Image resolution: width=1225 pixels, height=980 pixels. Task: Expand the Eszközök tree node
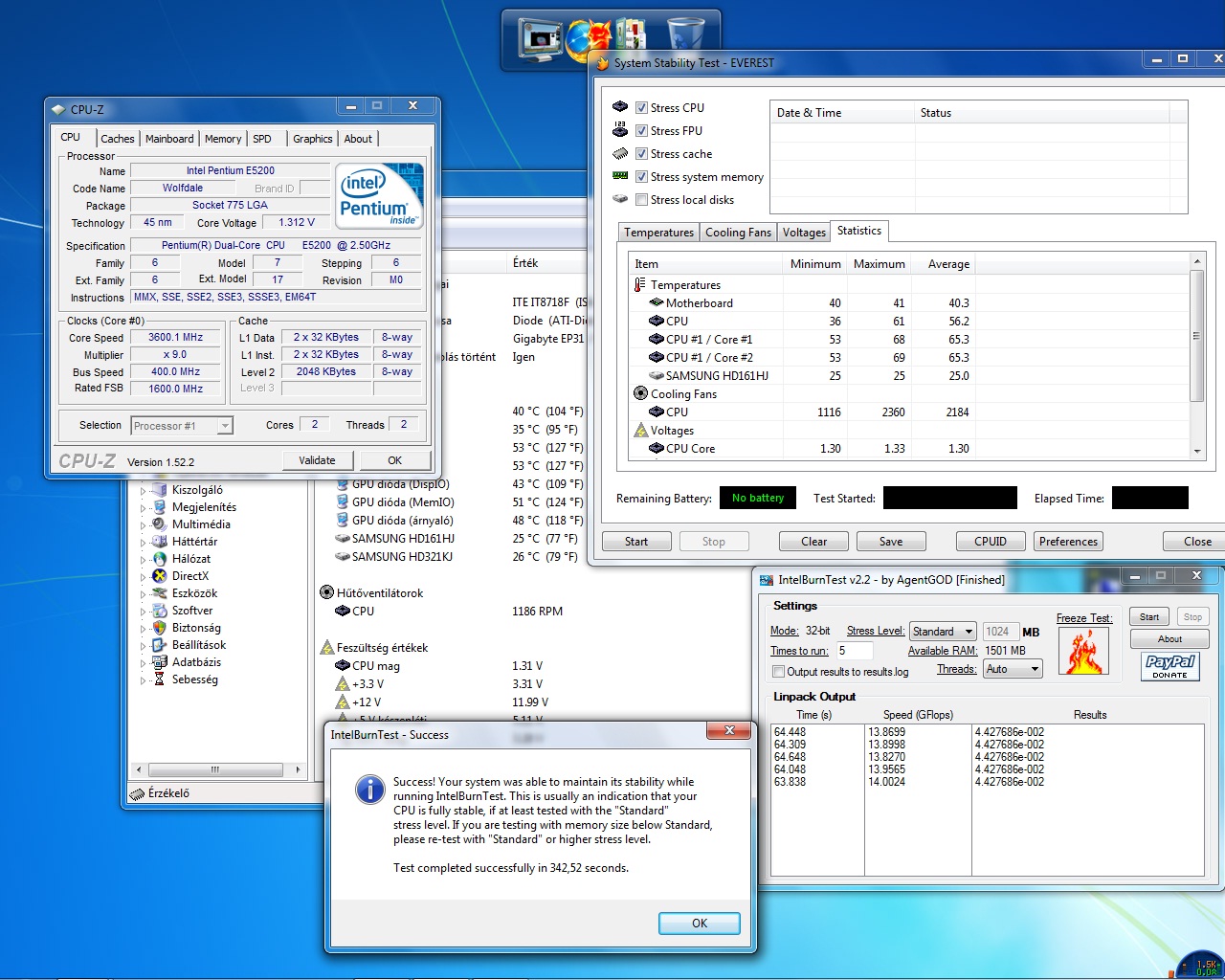(144, 593)
